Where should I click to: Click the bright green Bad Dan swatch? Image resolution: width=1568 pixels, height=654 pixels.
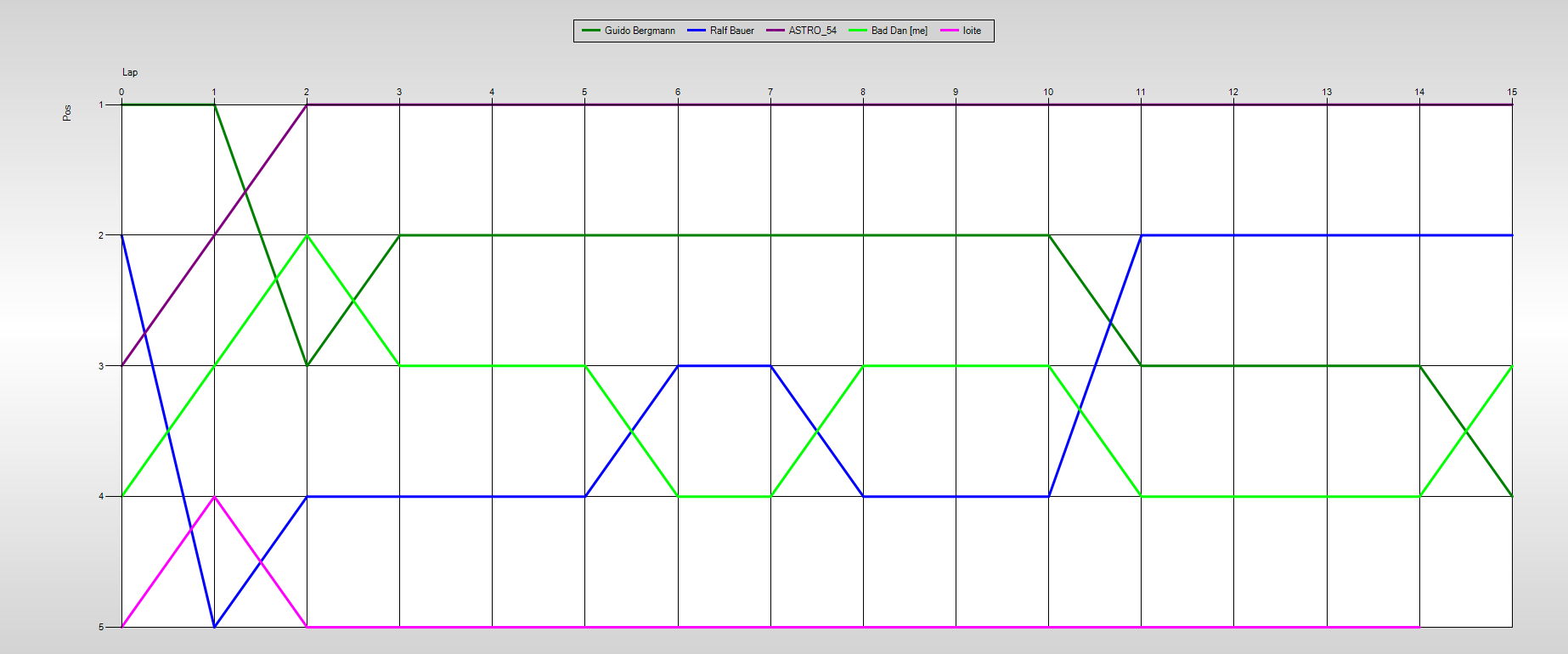(x=858, y=31)
